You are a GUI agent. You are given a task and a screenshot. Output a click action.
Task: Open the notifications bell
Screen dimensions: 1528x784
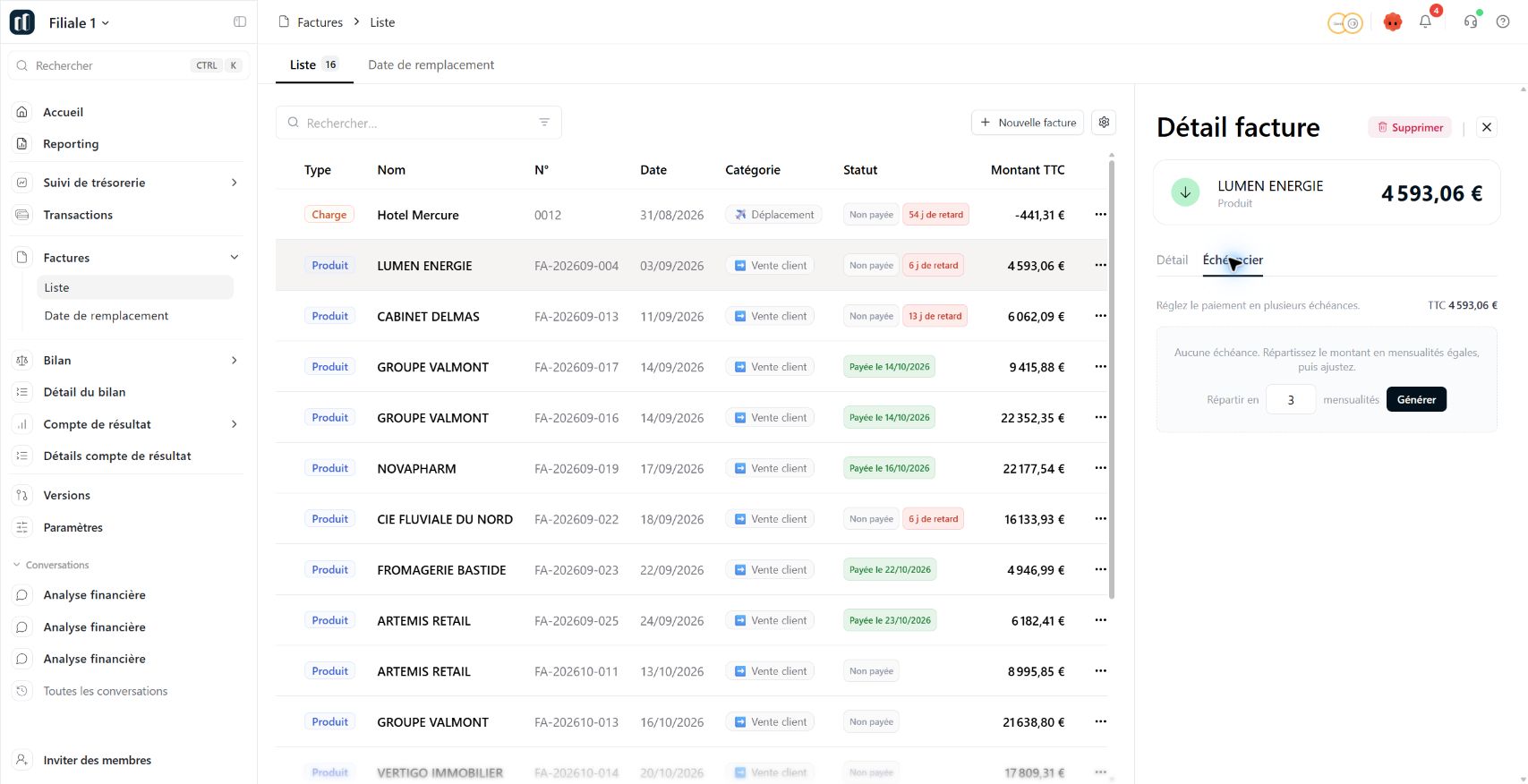click(x=1425, y=22)
